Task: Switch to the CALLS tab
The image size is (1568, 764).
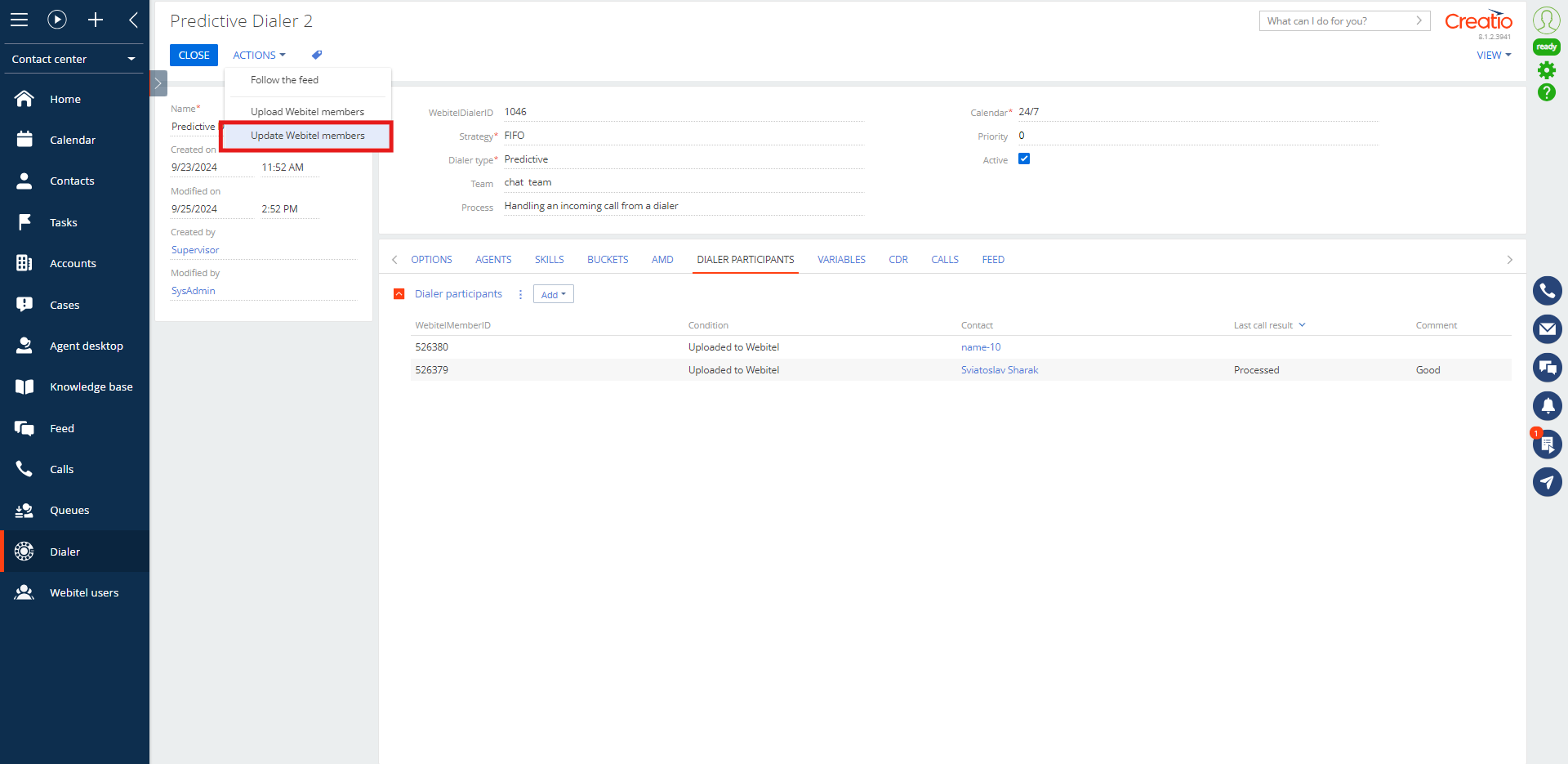Action: [x=945, y=260]
